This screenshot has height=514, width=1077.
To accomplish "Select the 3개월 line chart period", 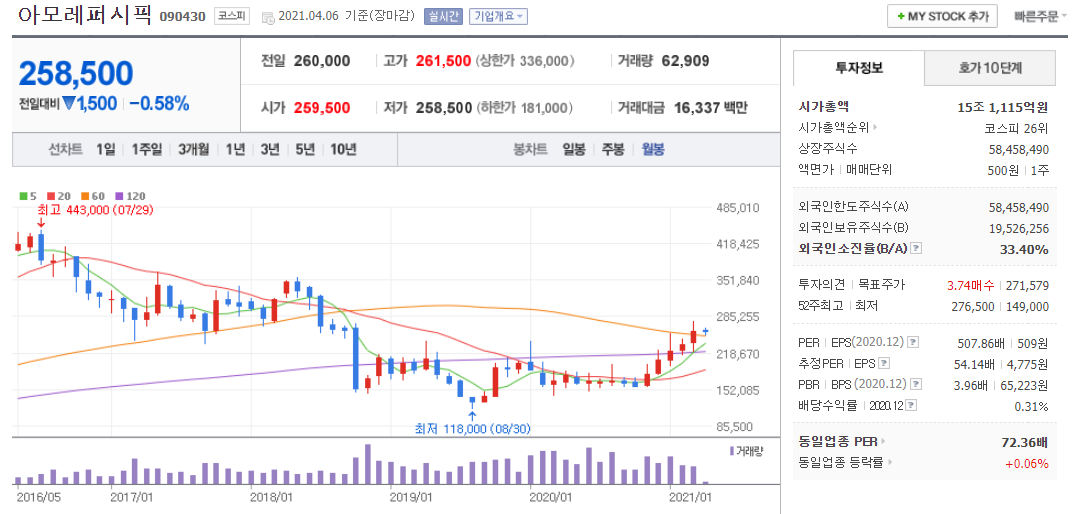I will coord(194,149).
